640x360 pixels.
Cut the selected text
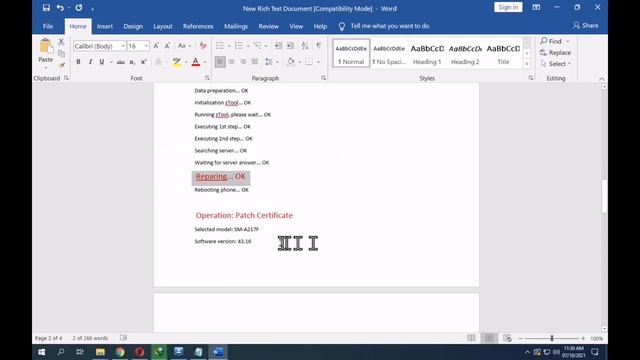[x=61, y=41]
